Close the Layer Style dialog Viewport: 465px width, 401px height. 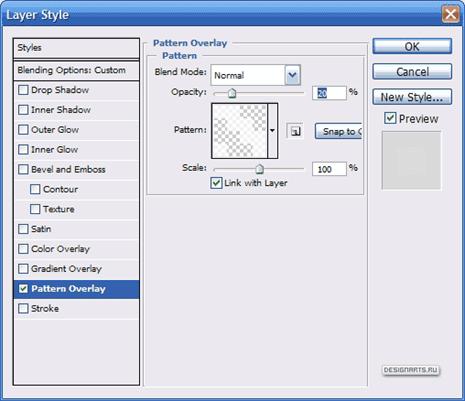click(x=450, y=14)
